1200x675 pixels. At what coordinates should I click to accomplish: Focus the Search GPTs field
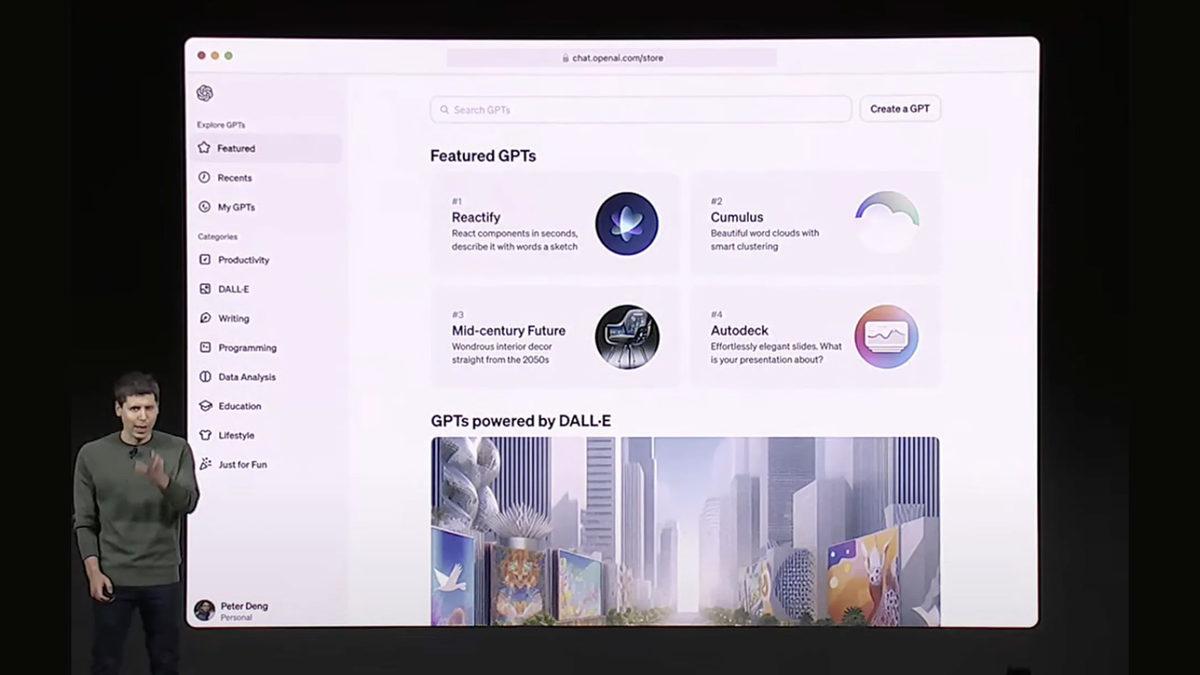[x=640, y=109]
